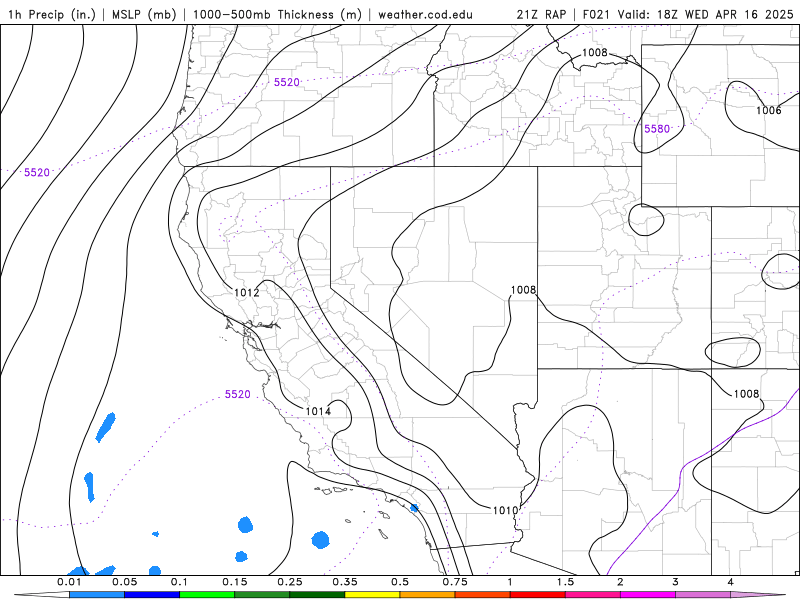Click the 1.5 legend value

pos(565,582)
